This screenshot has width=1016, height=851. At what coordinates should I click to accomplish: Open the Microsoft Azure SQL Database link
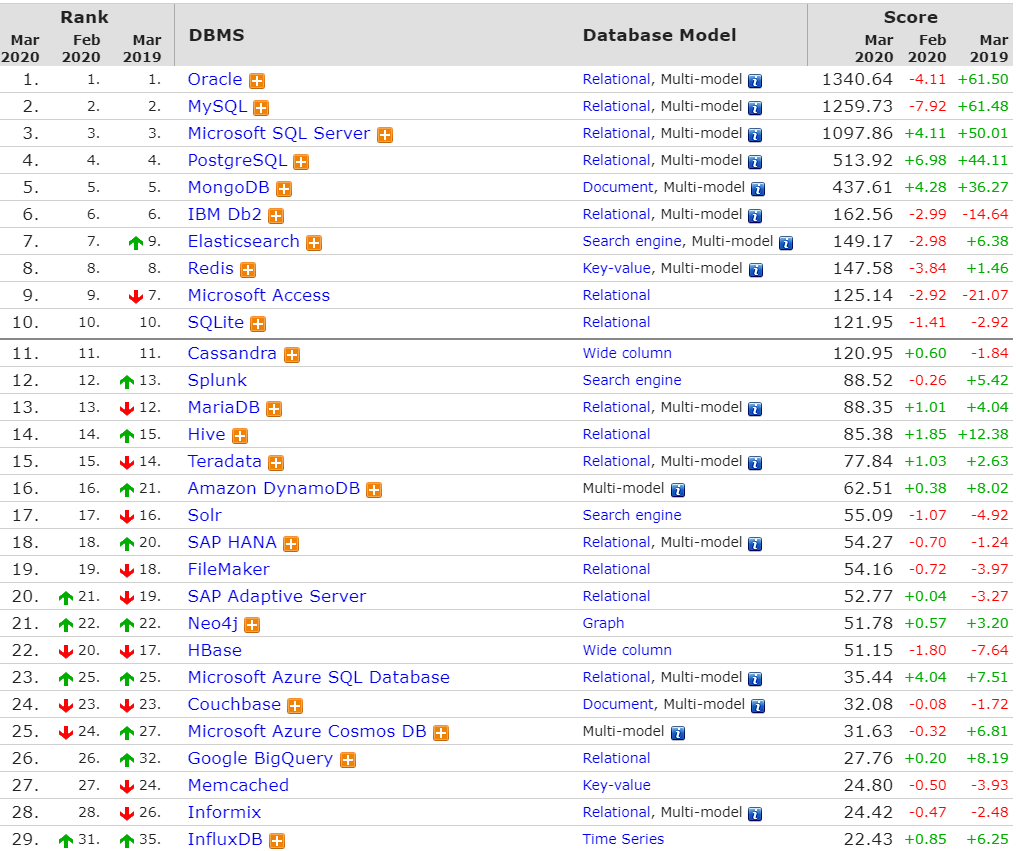(x=318, y=677)
